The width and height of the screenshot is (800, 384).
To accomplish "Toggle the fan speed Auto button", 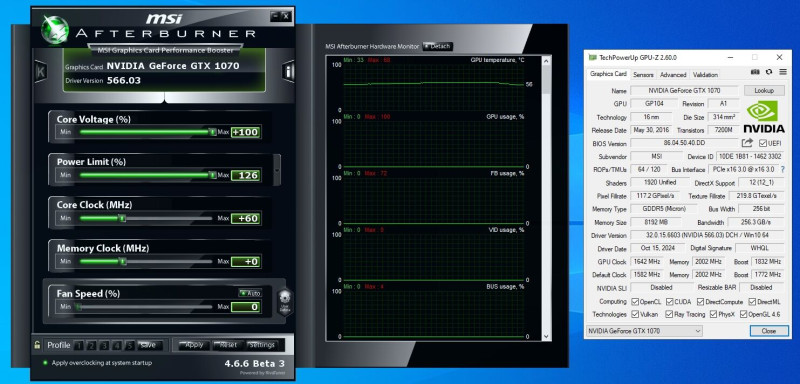I will tap(250, 293).
